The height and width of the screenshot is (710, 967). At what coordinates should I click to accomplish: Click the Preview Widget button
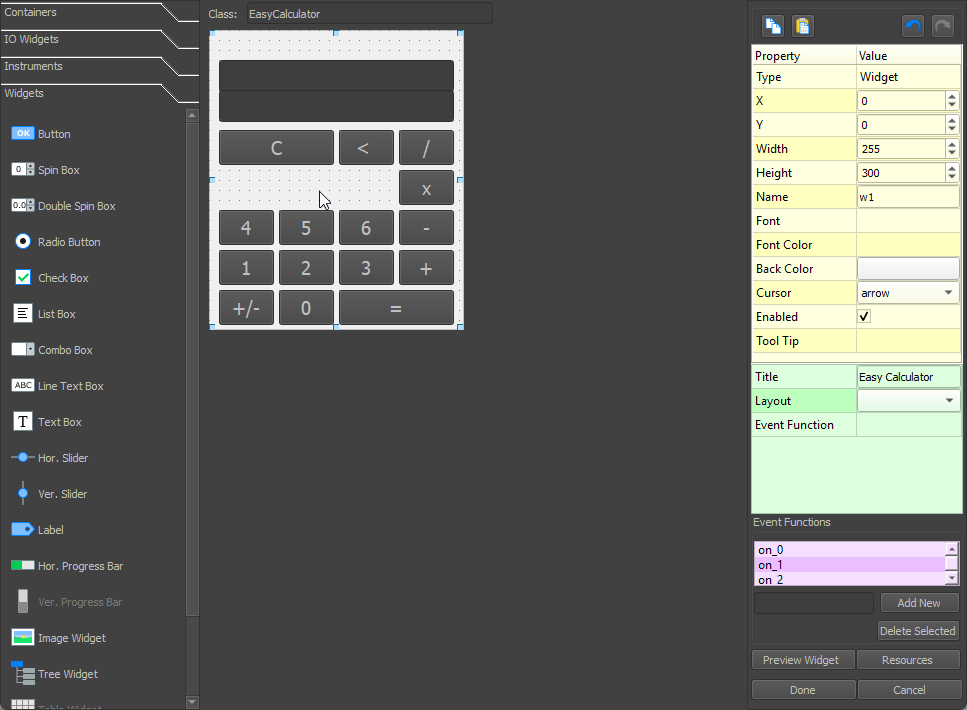[x=803, y=659]
